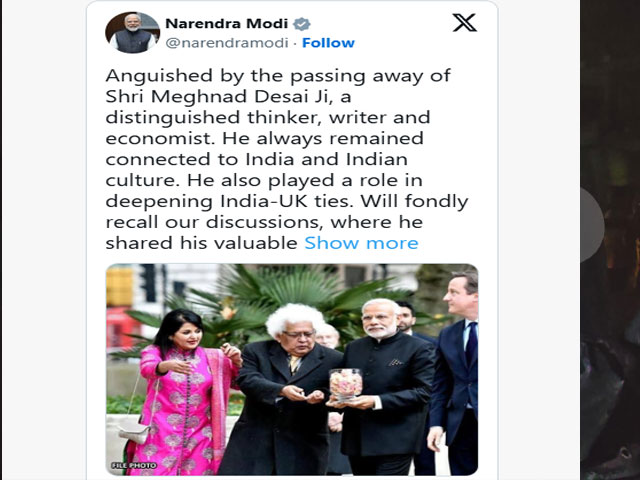This screenshot has width=640, height=480.
Task: Click the blue verified badge
Action: [x=302, y=24]
